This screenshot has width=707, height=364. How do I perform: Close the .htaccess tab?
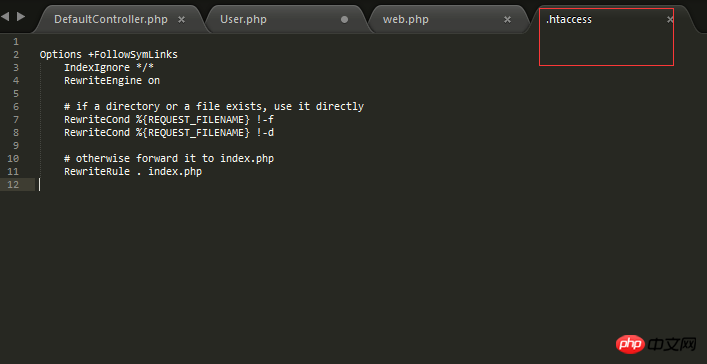click(x=670, y=19)
